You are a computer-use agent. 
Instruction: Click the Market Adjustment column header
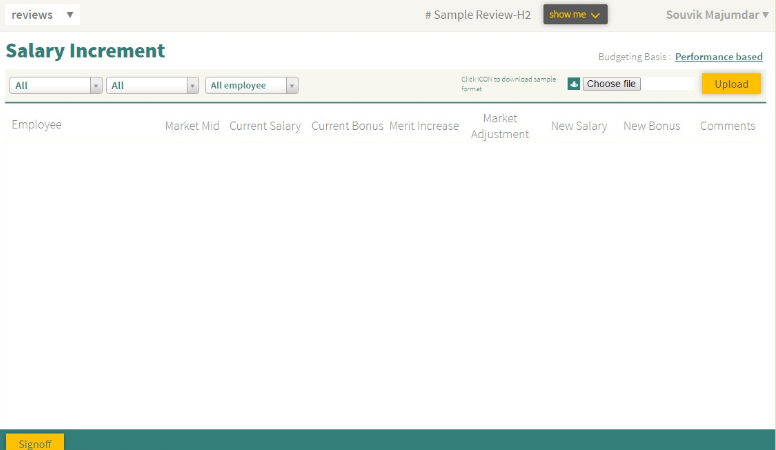[500, 126]
